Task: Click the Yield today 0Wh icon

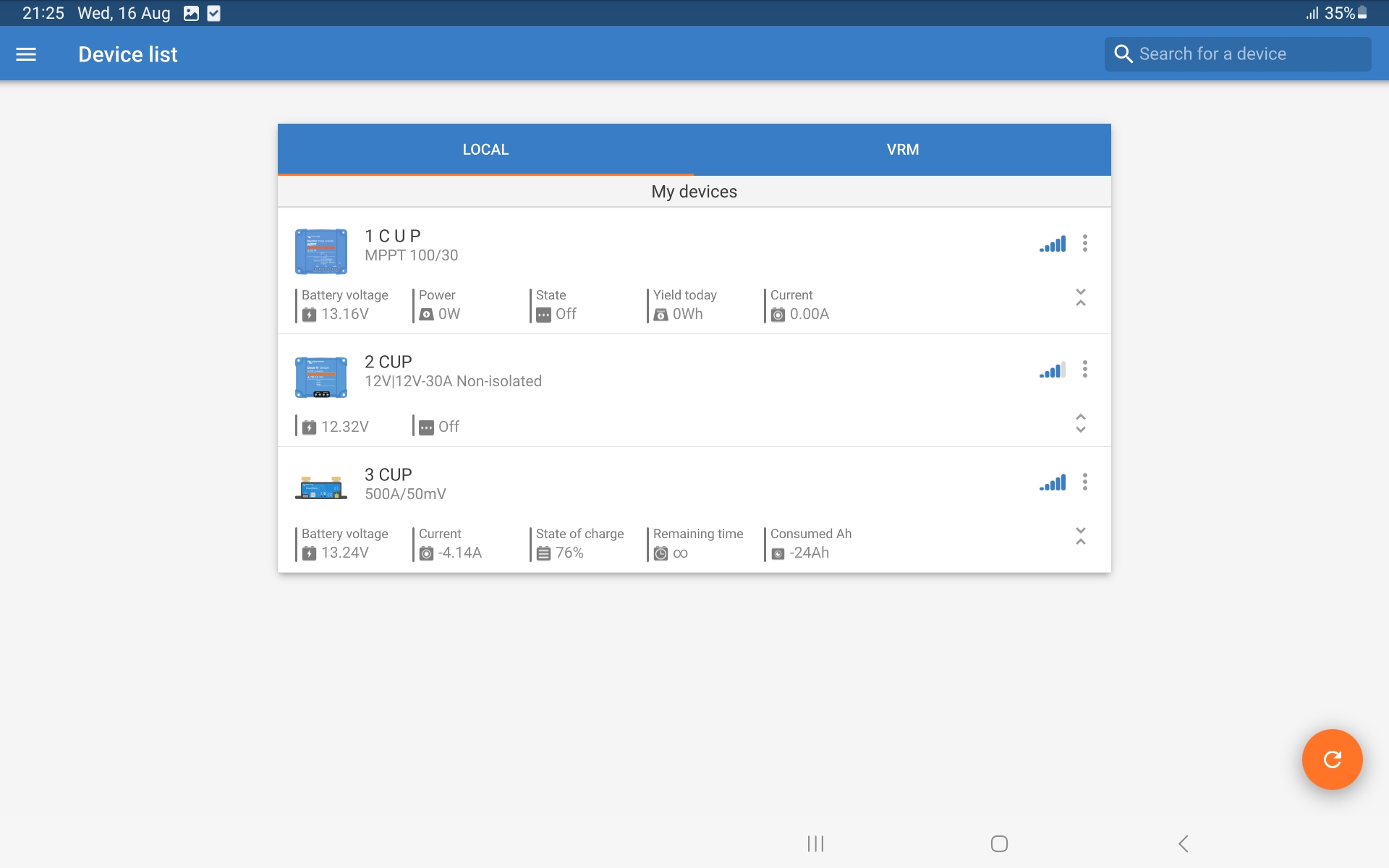Action: 660,315
